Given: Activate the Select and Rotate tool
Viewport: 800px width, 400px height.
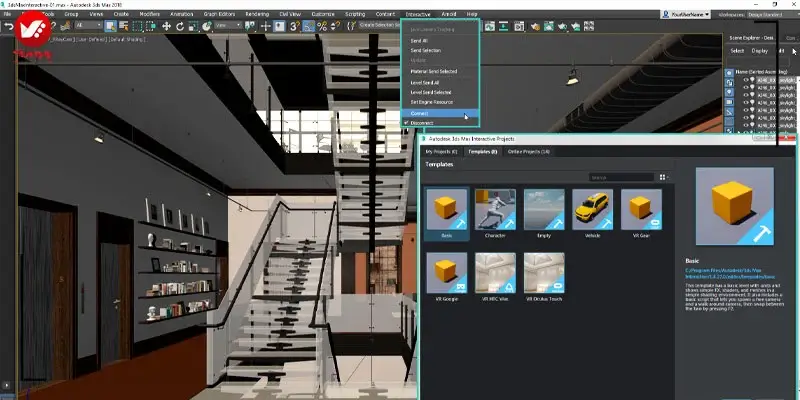Looking at the screenshot, I should coord(180,26).
